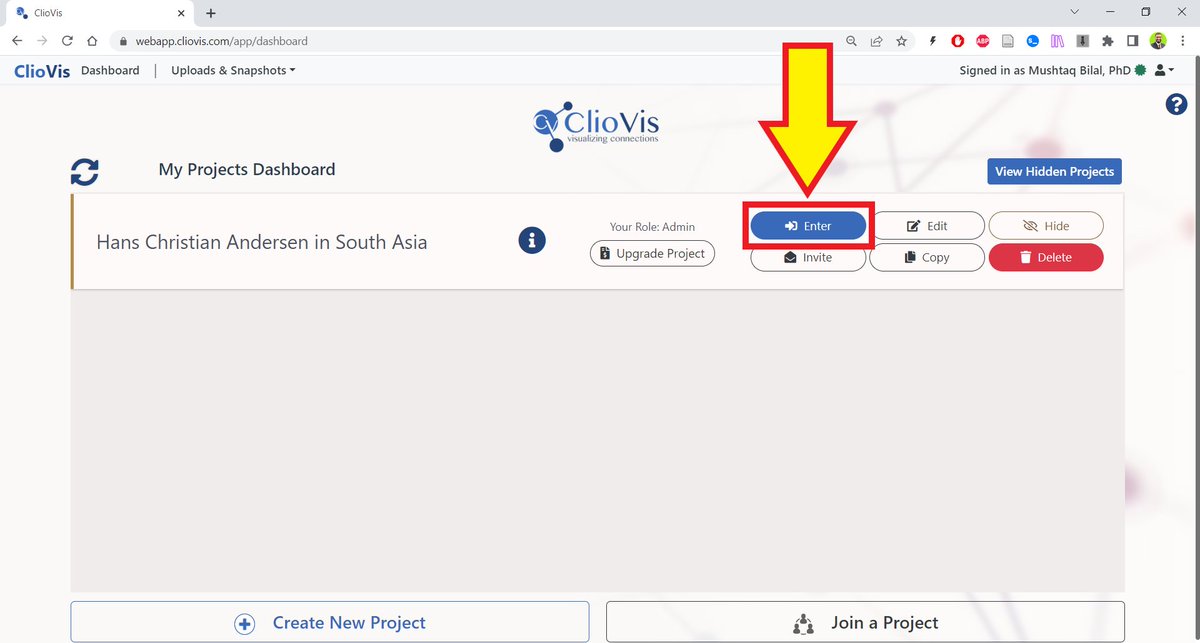View site info lock icon
Screen dimensions: 1200x643
[x=124, y=42]
